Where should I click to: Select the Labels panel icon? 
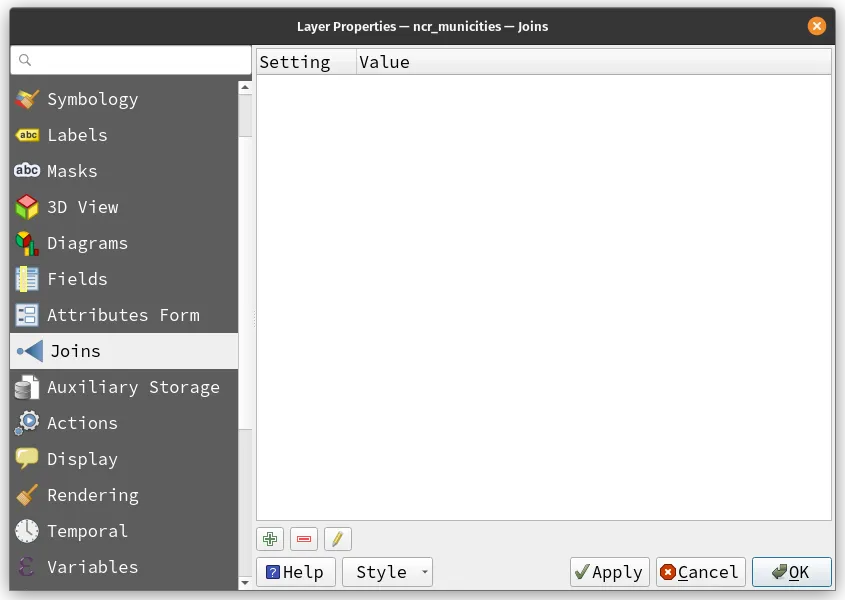coord(28,134)
